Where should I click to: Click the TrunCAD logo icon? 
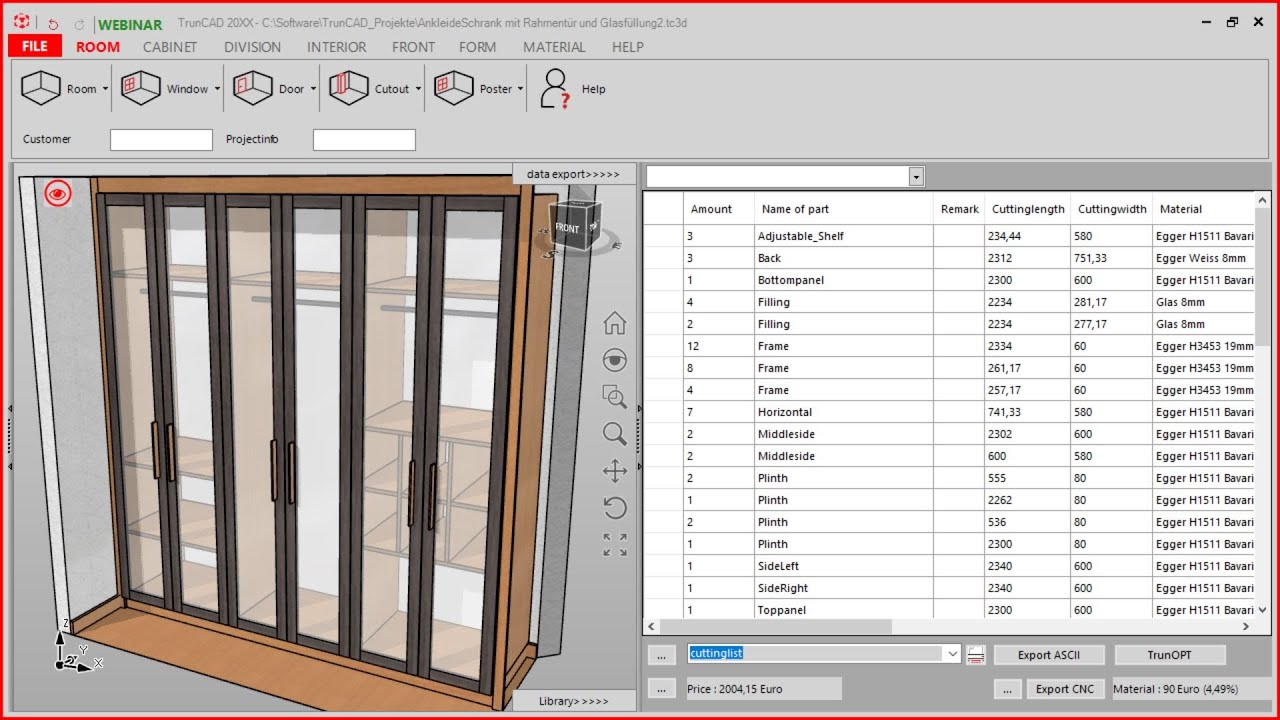[x=21, y=22]
